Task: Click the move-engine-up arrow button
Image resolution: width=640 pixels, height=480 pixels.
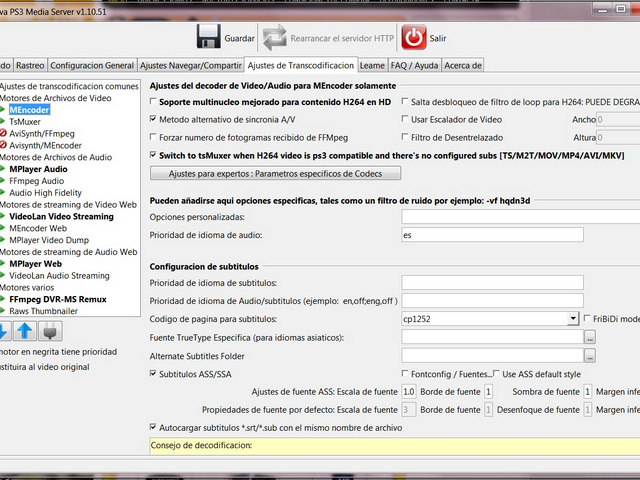Action: point(25,331)
